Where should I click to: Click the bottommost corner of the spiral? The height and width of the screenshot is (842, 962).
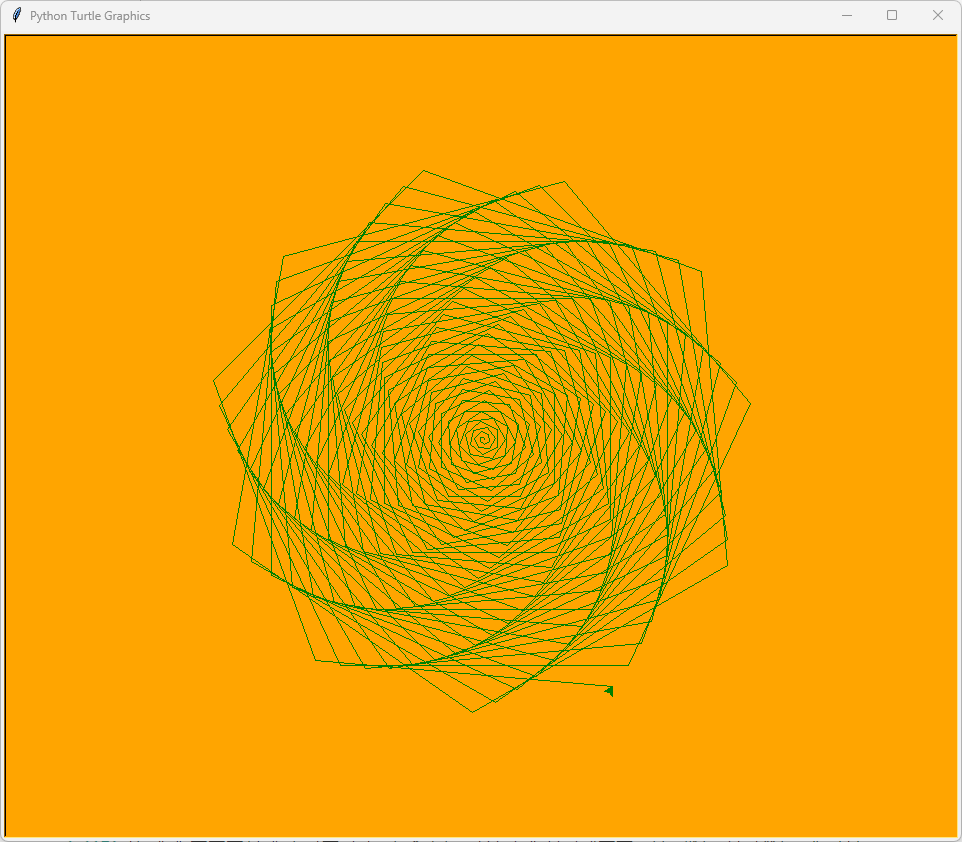[473, 711]
